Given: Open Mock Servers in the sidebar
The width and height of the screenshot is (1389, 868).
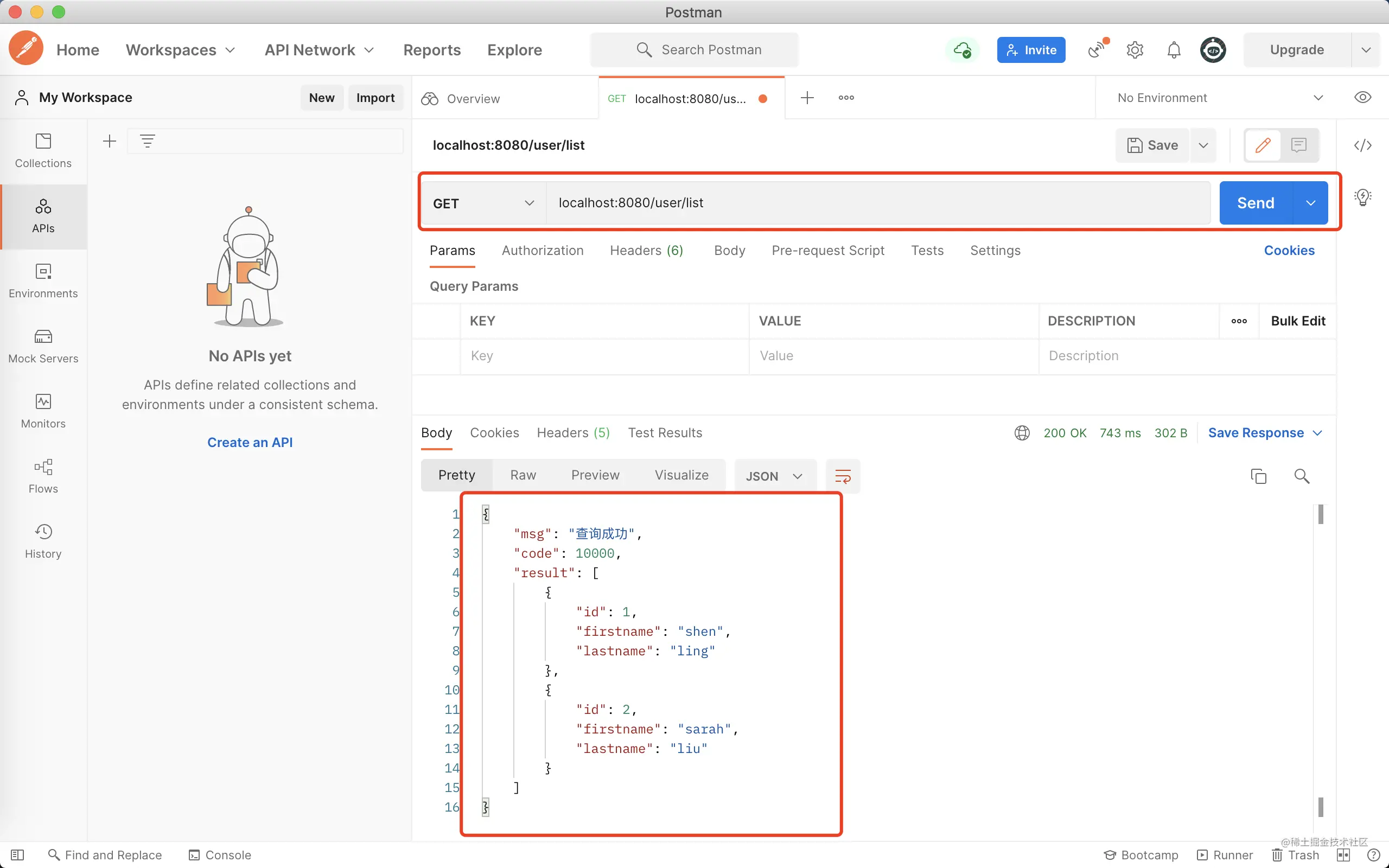Looking at the screenshot, I should [43, 346].
